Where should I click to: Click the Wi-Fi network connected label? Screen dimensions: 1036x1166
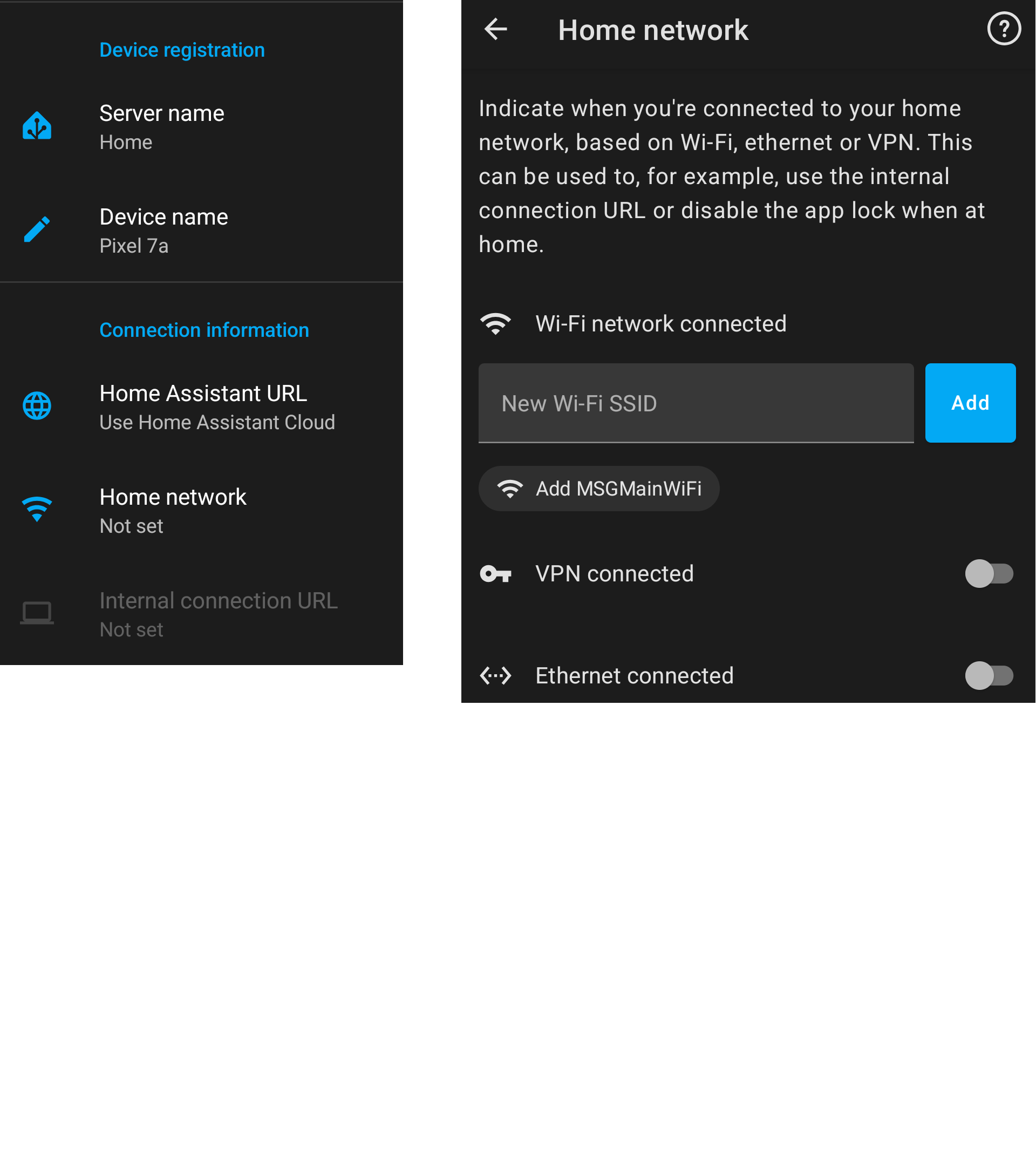[661, 324]
